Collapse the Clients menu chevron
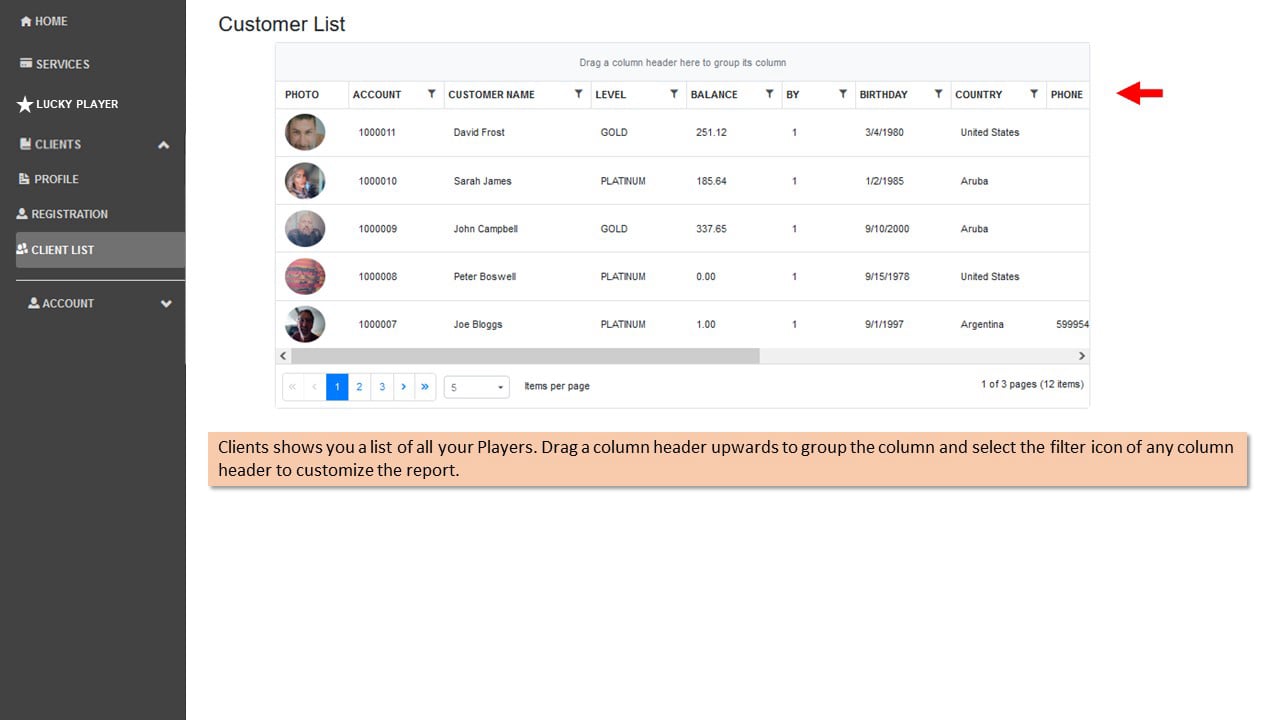 click(x=164, y=145)
